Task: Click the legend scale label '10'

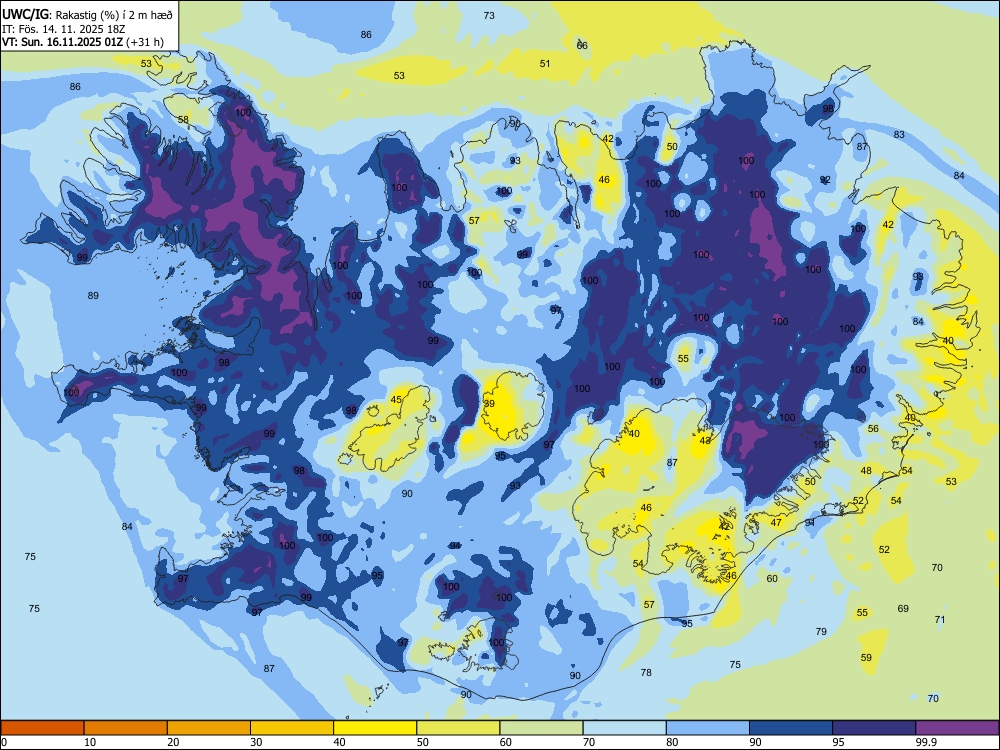Action: pyautogui.click(x=90, y=742)
